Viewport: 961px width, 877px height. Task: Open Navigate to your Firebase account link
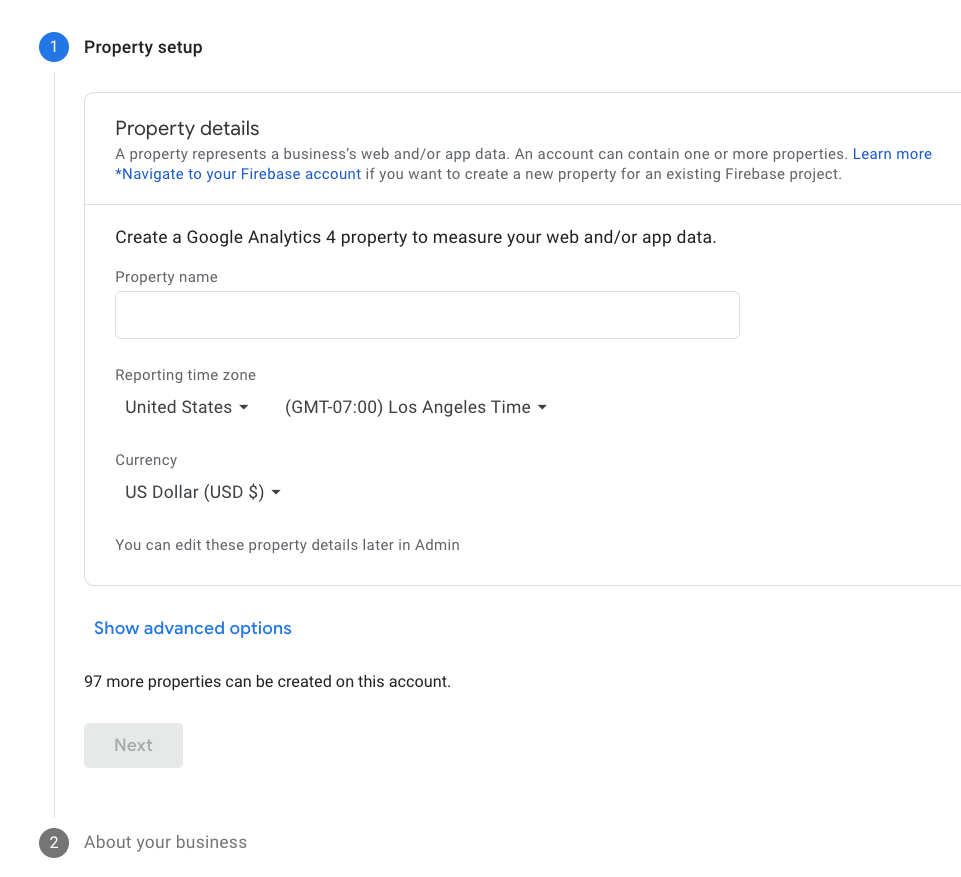point(238,174)
